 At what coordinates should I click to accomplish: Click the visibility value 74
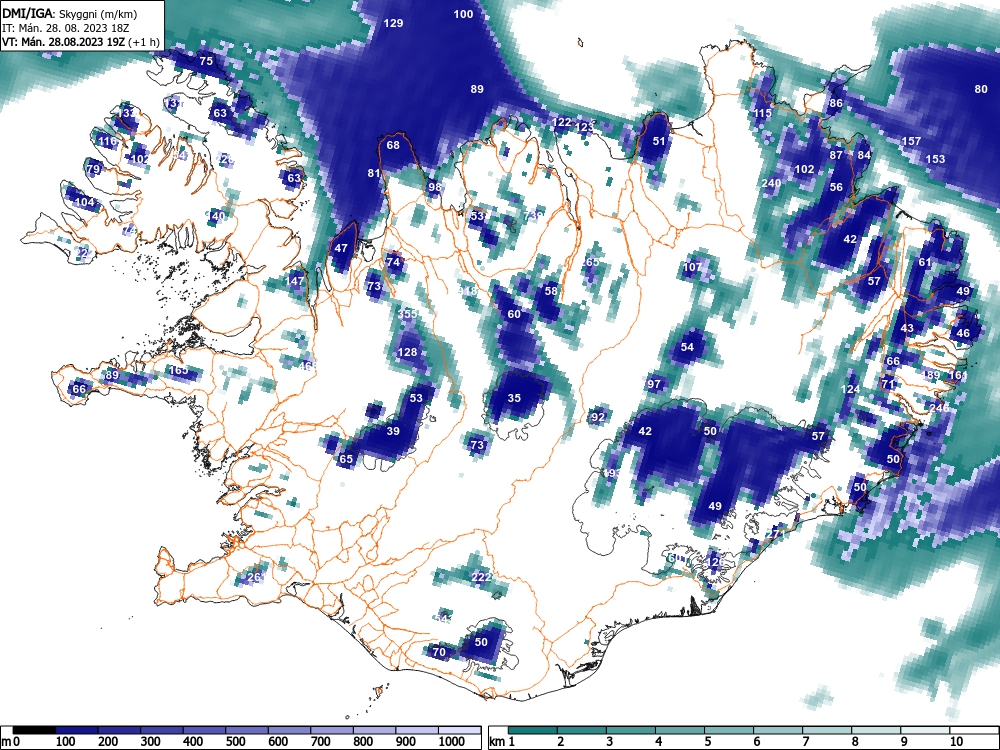pos(393,262)
